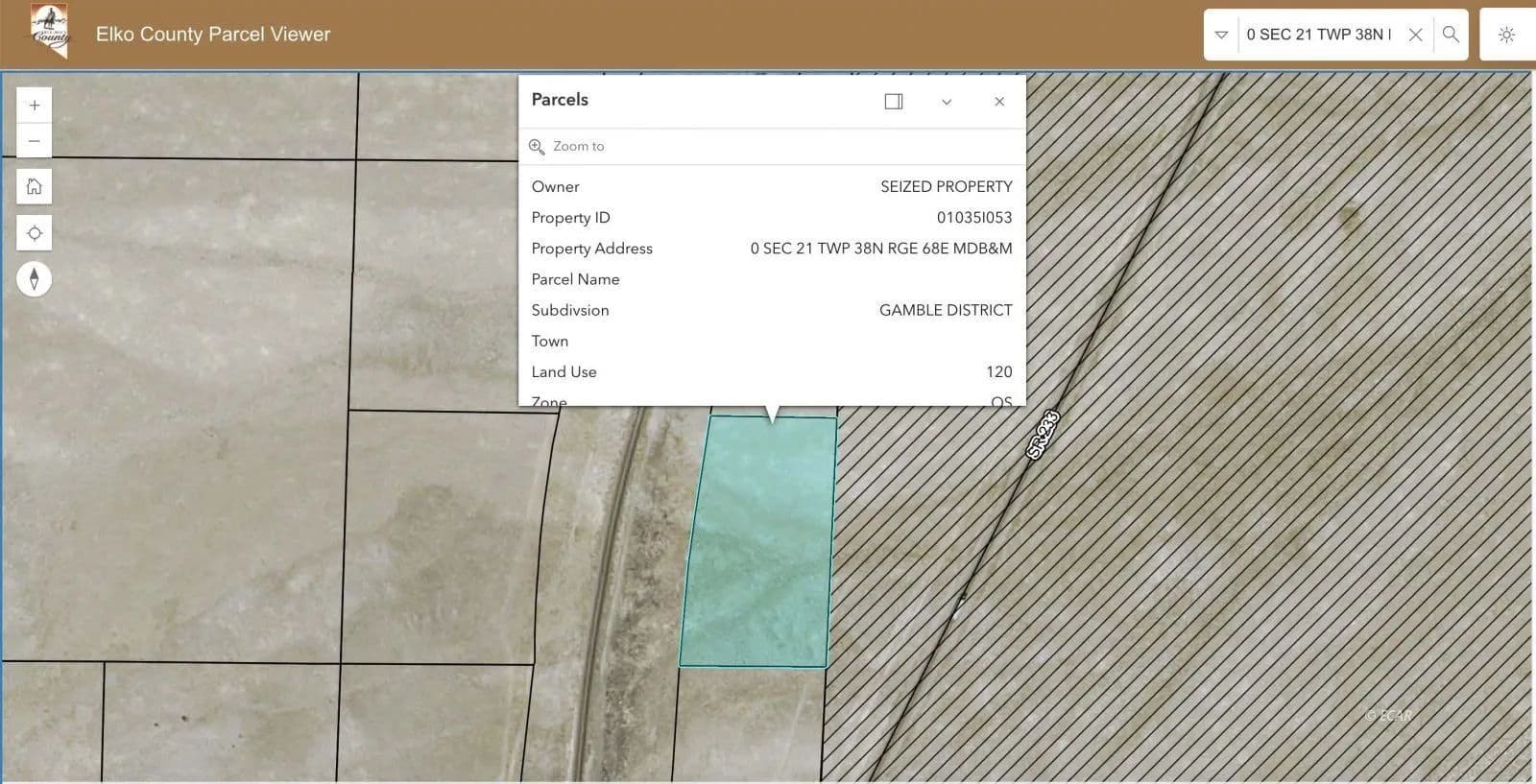
Task: Collapse the Parcels popup with the chevron
Action: pos(947,102)
